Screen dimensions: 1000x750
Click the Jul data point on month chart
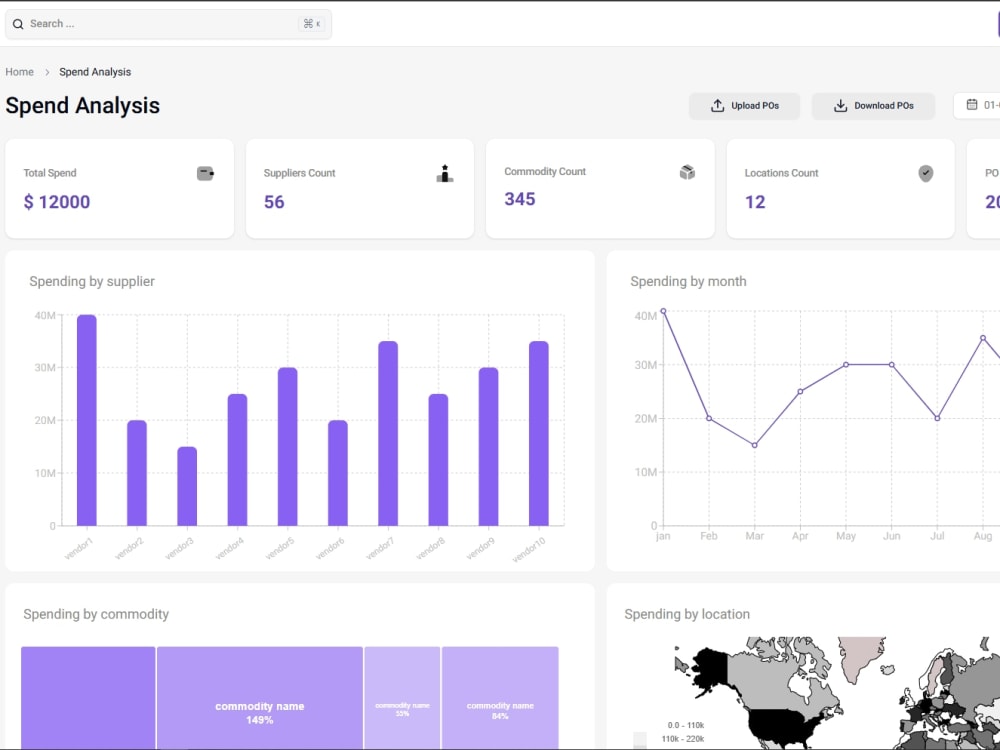click(x=937, y=418)
